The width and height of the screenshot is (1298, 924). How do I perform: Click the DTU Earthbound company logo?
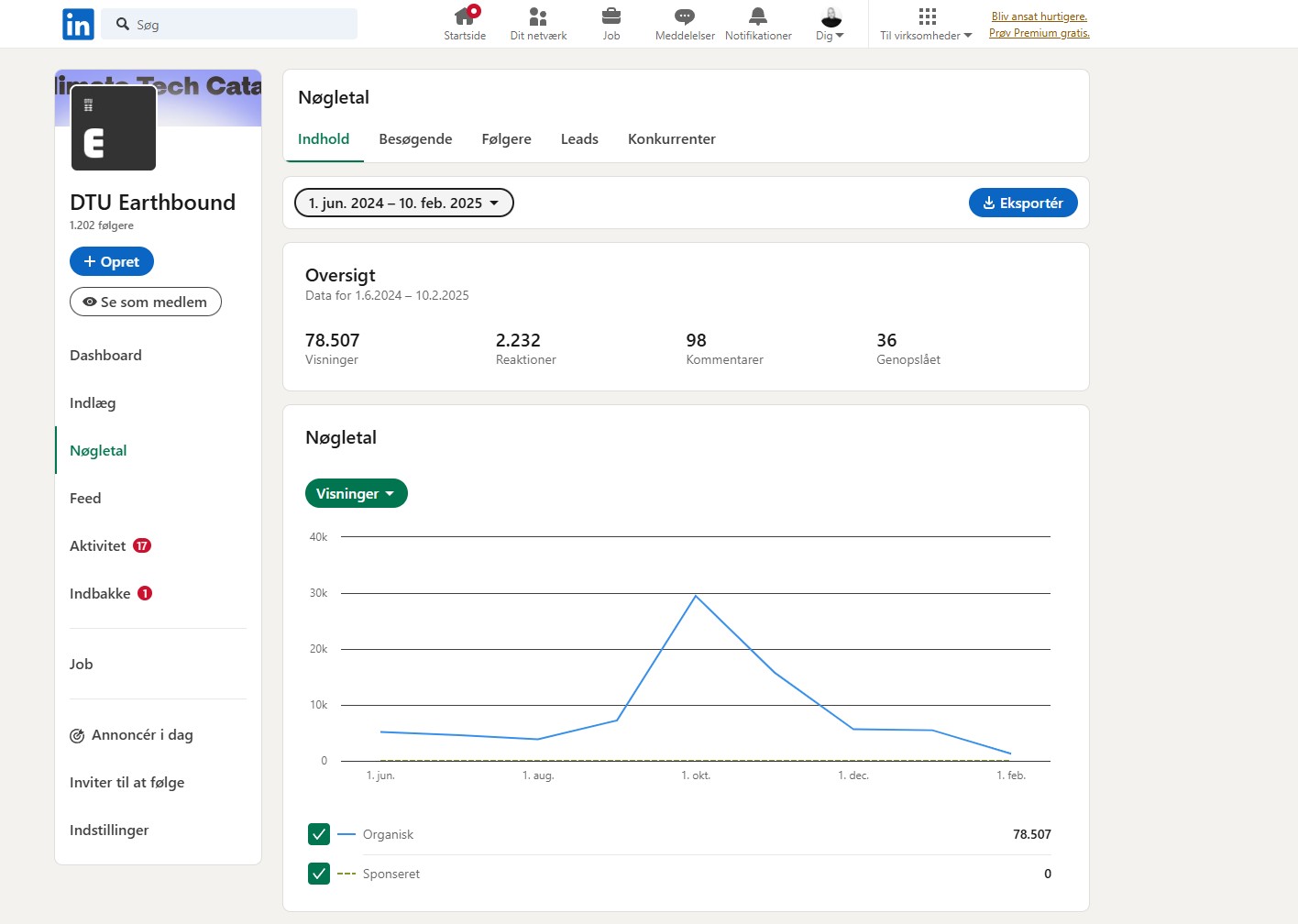114,128
